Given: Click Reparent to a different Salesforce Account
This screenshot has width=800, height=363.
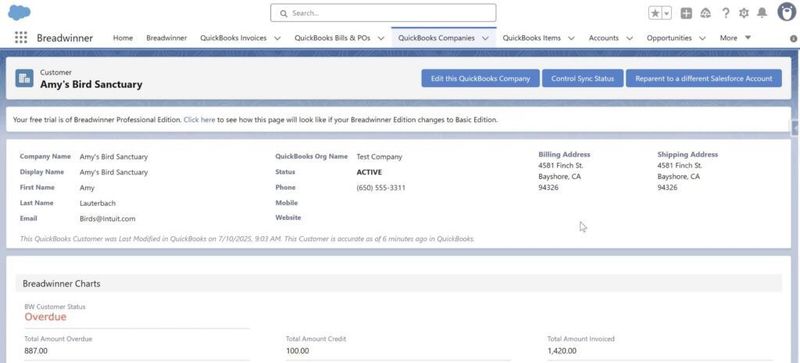Looking at the screenshot, I should click(704, 79).
